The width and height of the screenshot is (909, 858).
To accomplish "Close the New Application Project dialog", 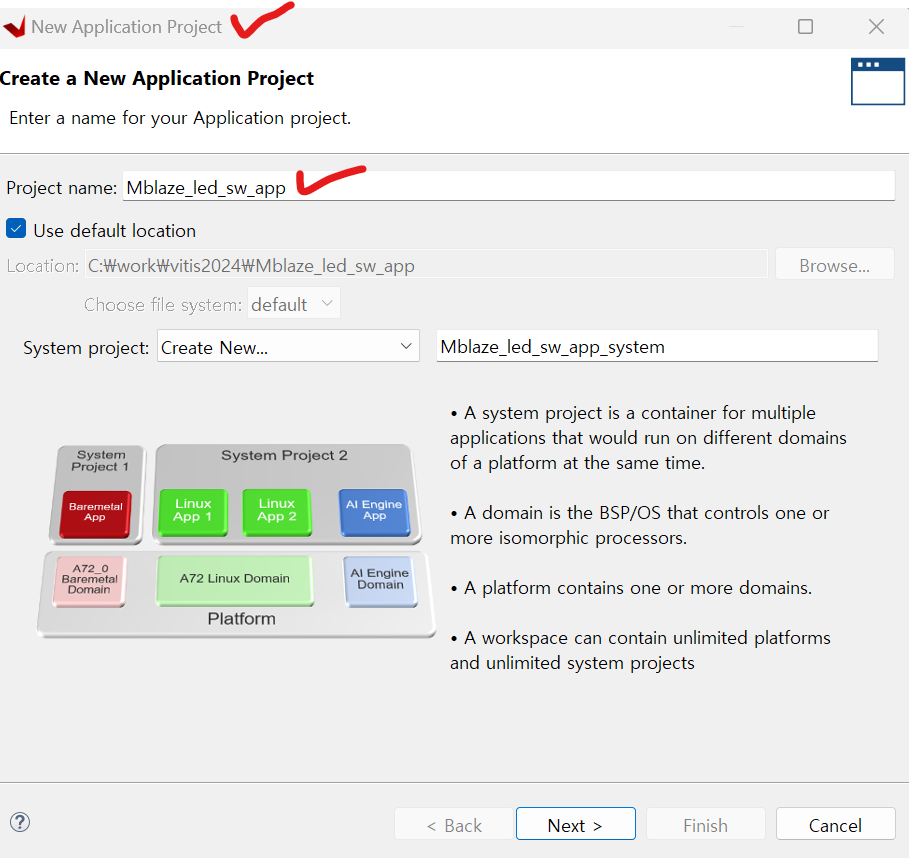I will pos(876,27).
